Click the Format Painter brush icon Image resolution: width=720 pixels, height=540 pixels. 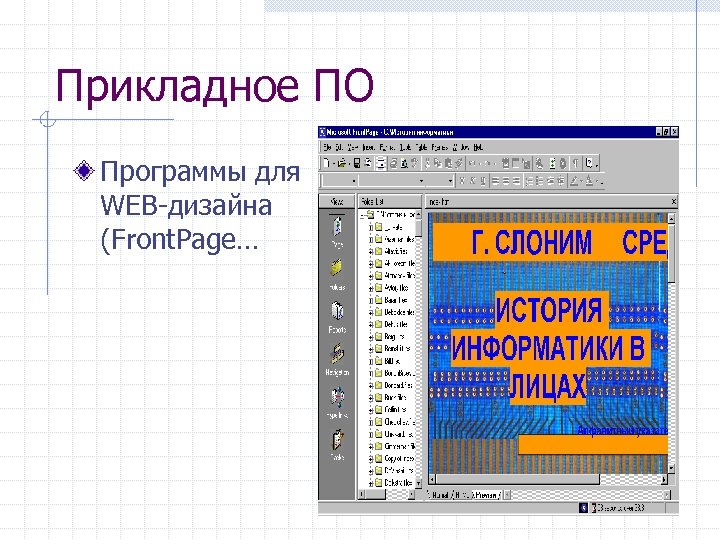coord(459,163)
